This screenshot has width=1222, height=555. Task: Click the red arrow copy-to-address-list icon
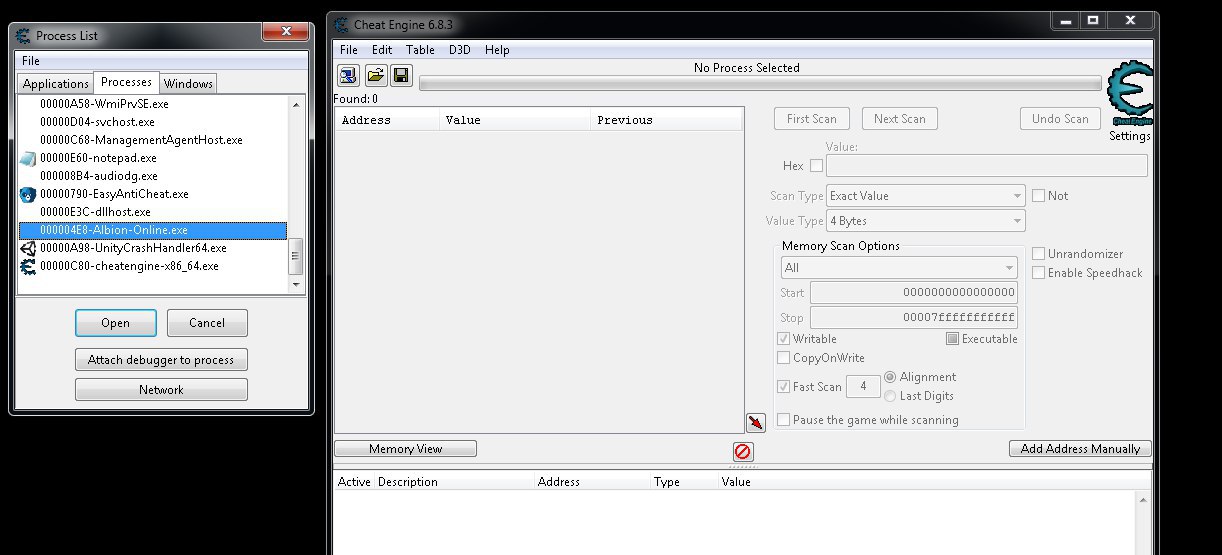coord(755,423)
